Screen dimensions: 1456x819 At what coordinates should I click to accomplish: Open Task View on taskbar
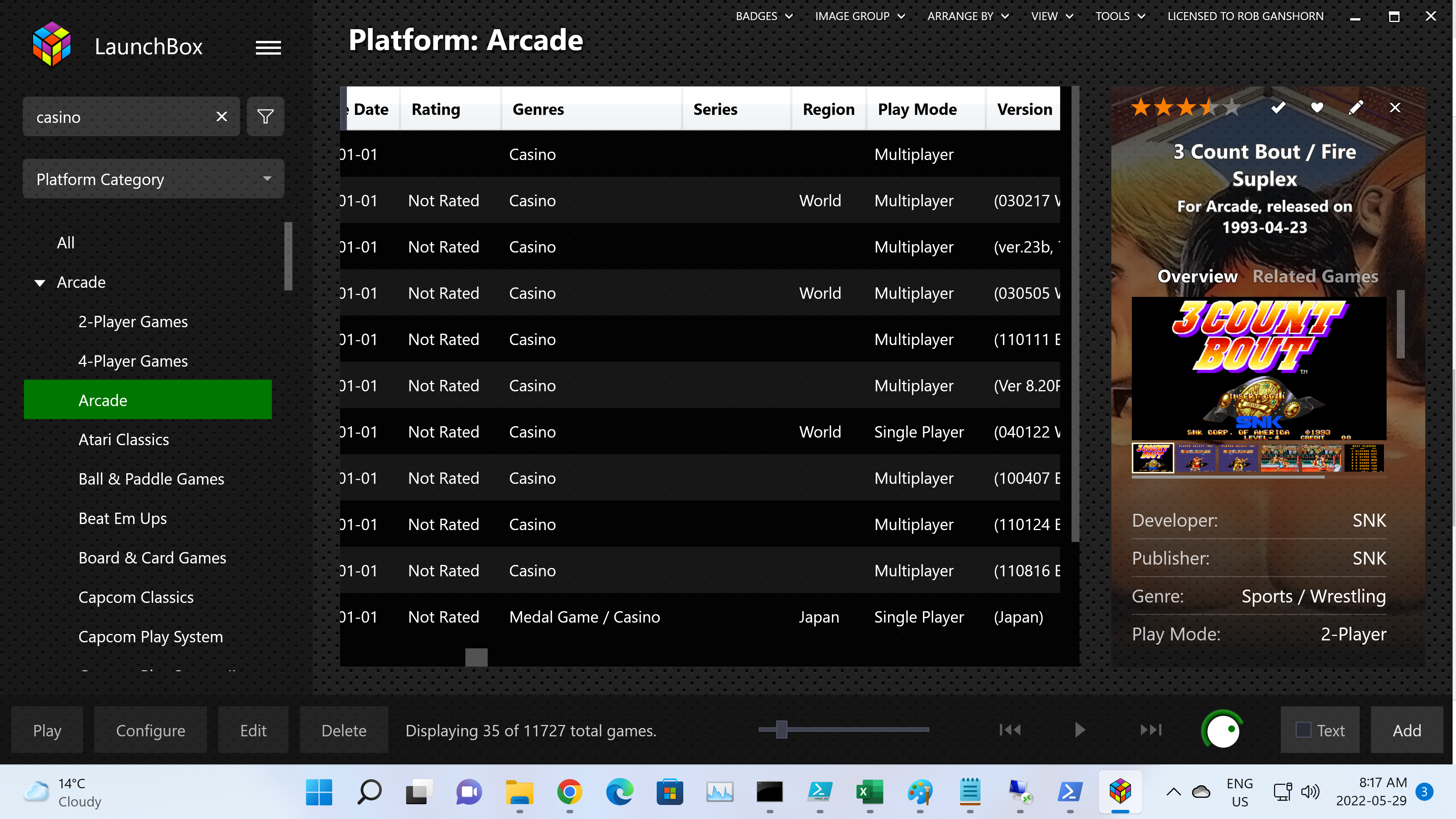pos(419,792)
